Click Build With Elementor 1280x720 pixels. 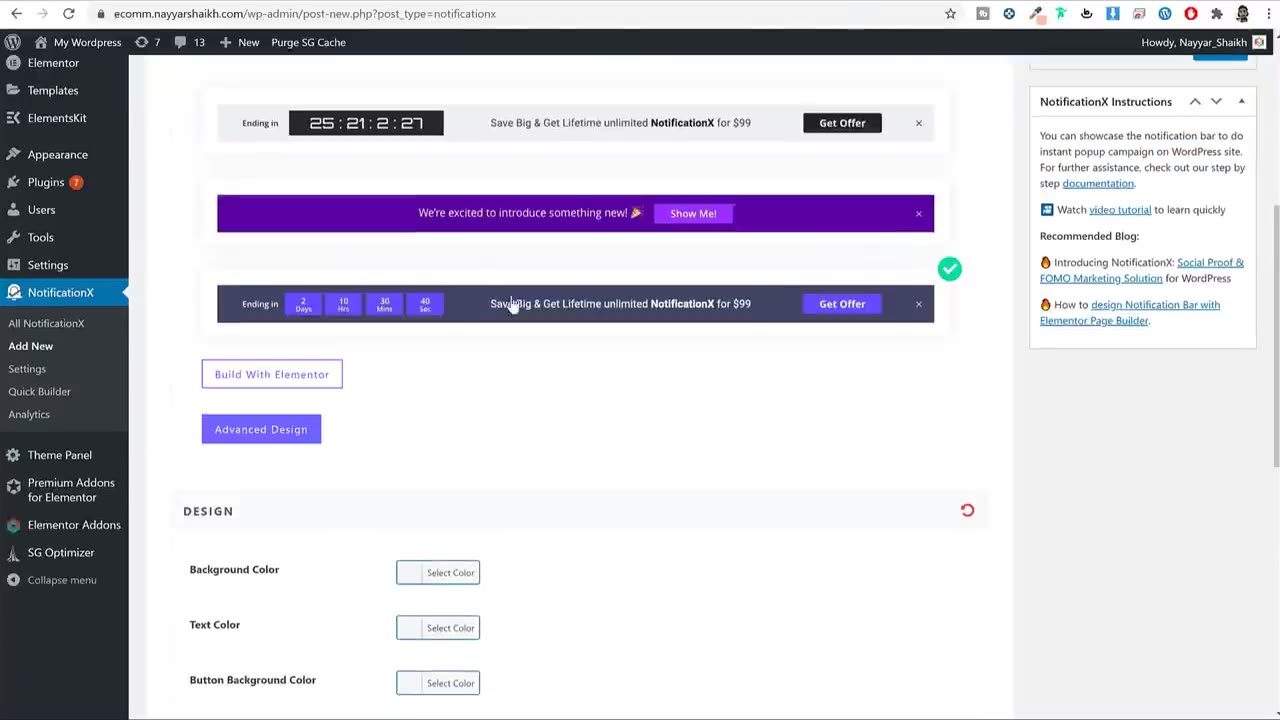[x=272, y=374]
